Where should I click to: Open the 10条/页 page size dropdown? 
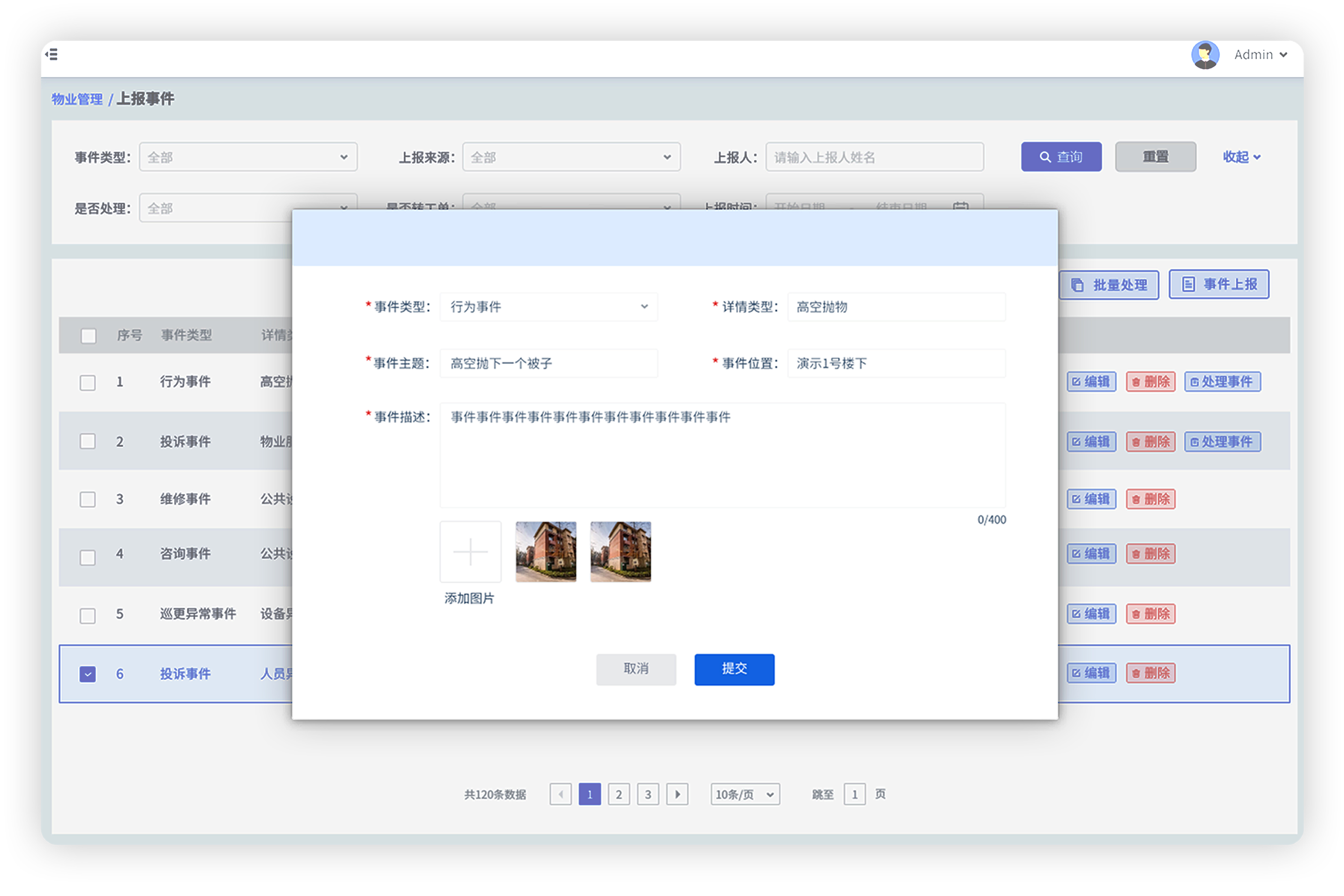click(x=745, y=794)
